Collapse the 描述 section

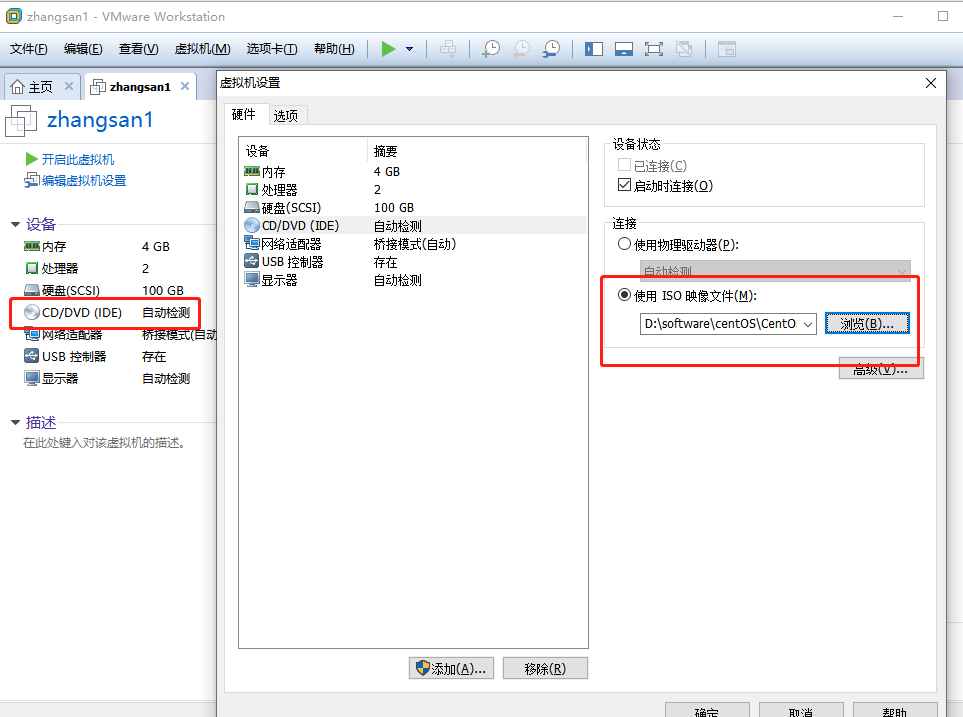pos(16,422)
